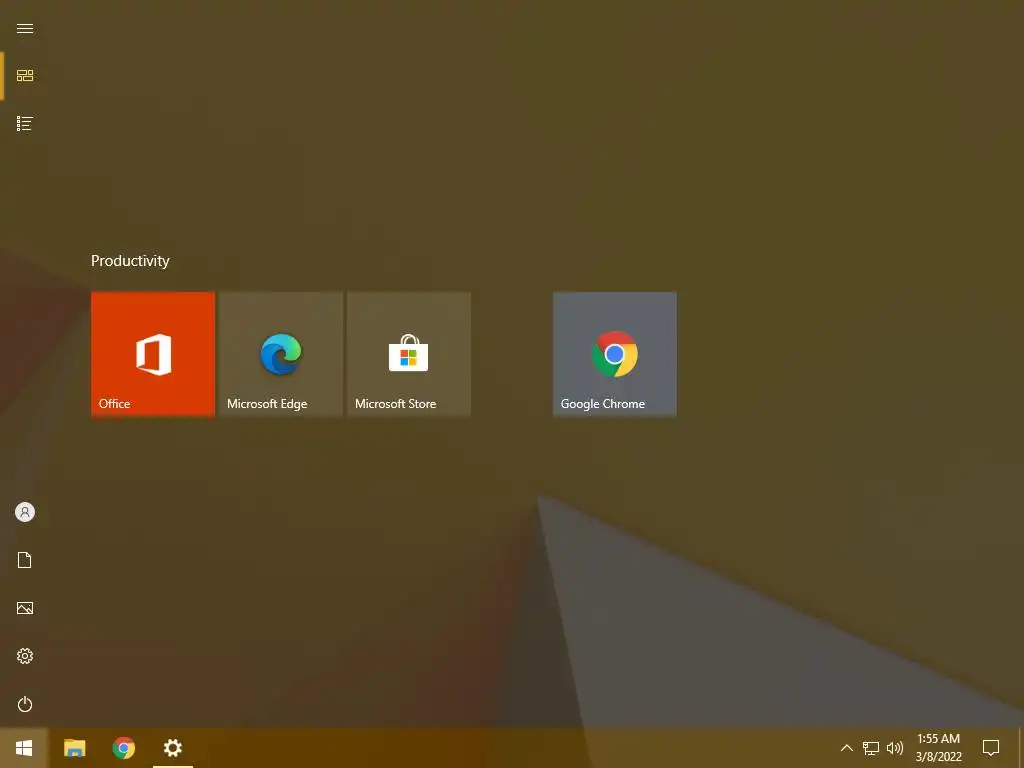The width and height of the screenshot is (1024, 768).
Task: Select the Pinned tiles view icon
Action: 25,76
